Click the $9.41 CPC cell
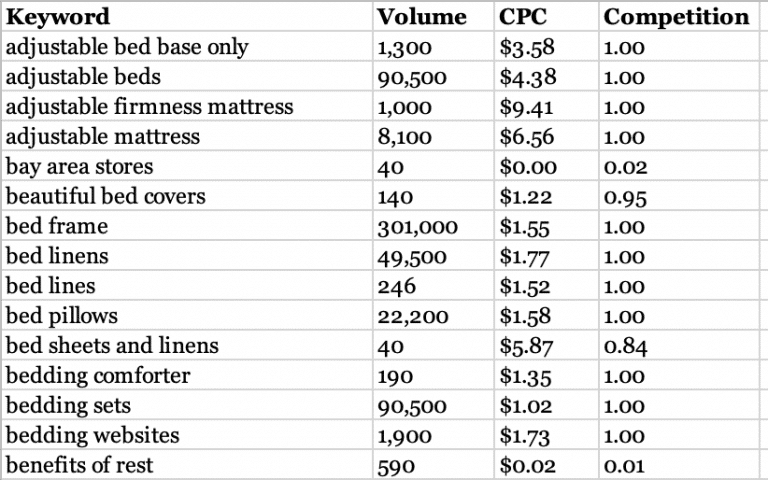 coord(546,106)
